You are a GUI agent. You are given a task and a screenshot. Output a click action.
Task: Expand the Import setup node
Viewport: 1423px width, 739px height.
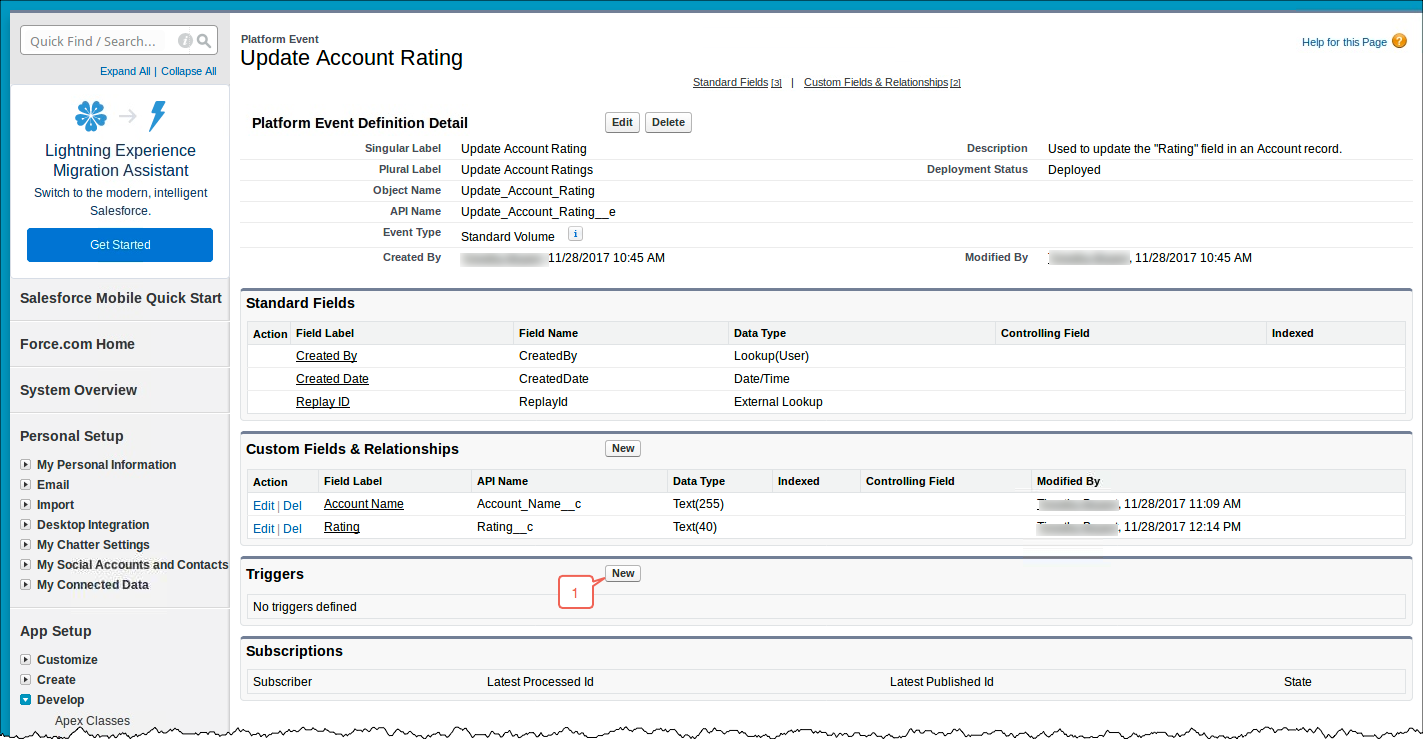tap(26, 505)
